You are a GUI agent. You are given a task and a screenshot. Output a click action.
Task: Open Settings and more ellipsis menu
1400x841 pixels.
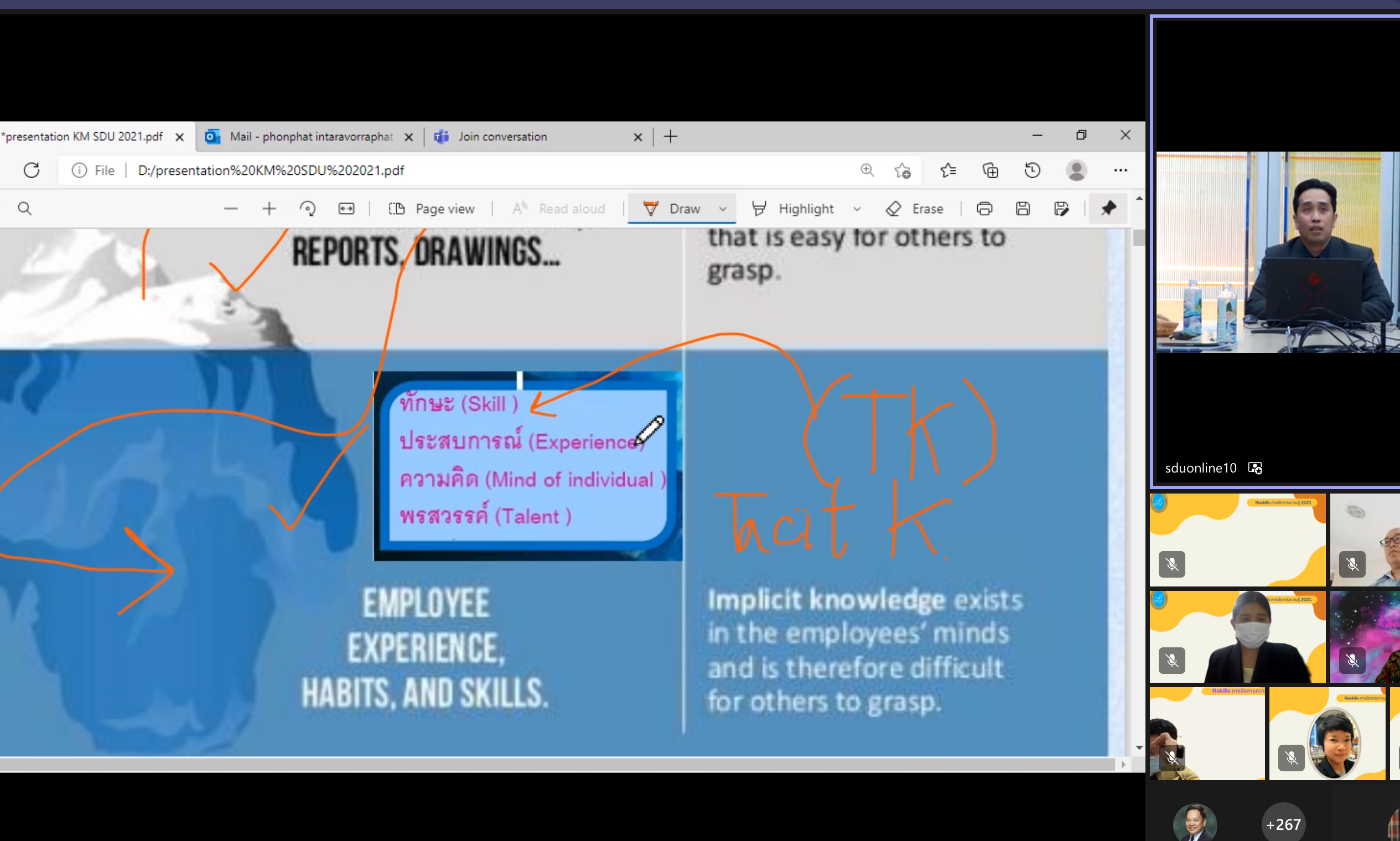(1121, 170)
